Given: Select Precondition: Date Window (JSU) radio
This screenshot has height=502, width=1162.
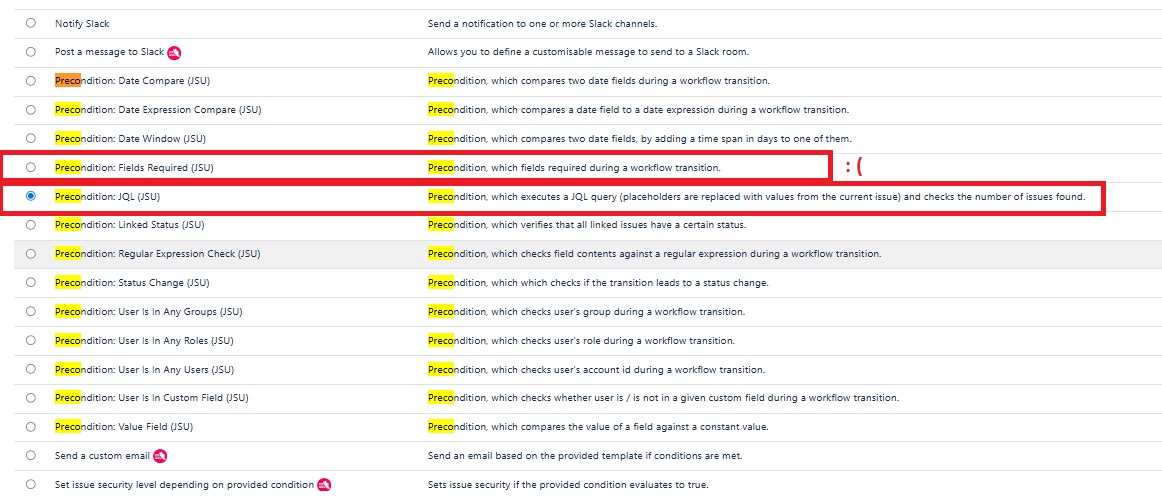Looking at the screenshot, I should (30, 138).
